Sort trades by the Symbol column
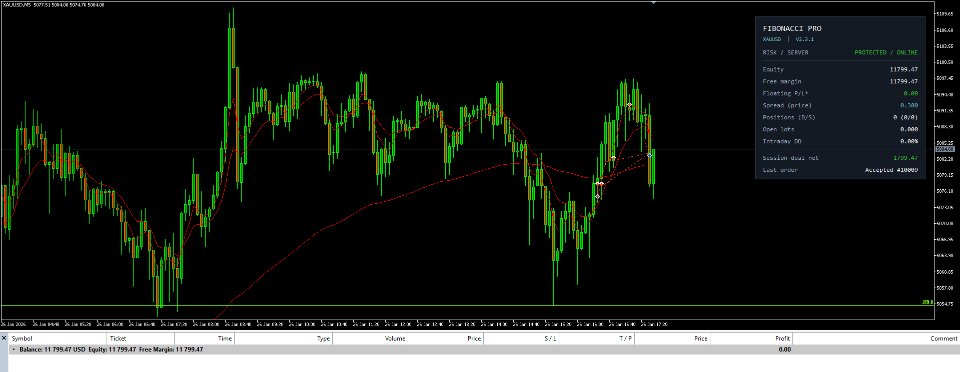 point(22,338)
